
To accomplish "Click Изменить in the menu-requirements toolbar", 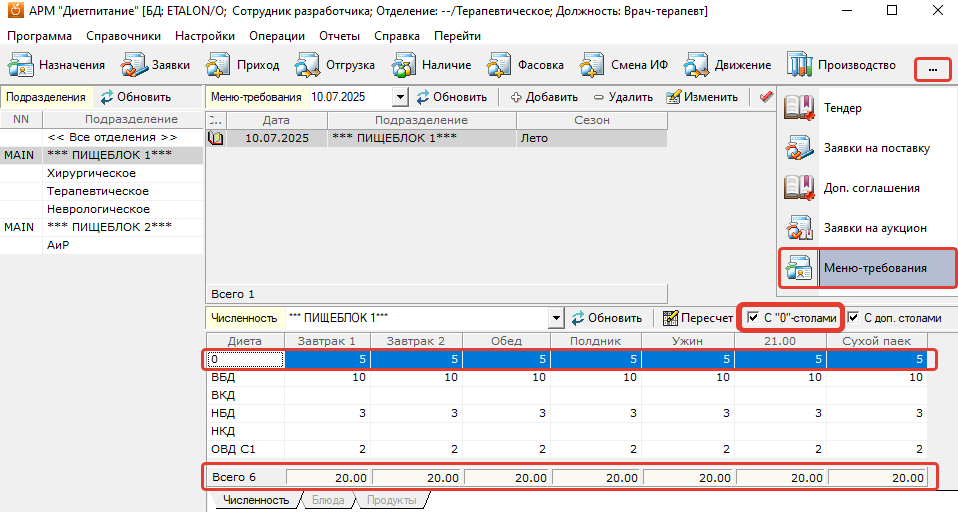I will (x=702, y=97).
